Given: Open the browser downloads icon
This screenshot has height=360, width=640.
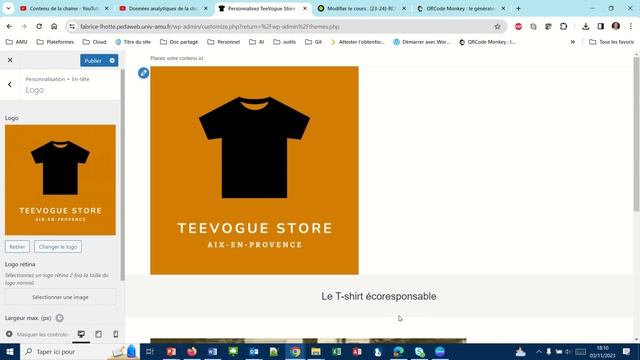Looking at the screenshot, I should (x=586, y=27).
